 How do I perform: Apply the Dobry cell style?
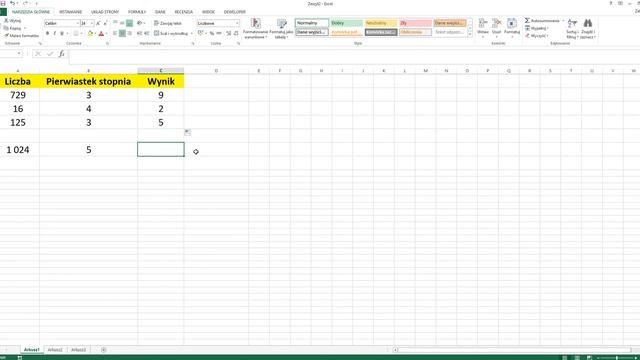tap(347, 23)
